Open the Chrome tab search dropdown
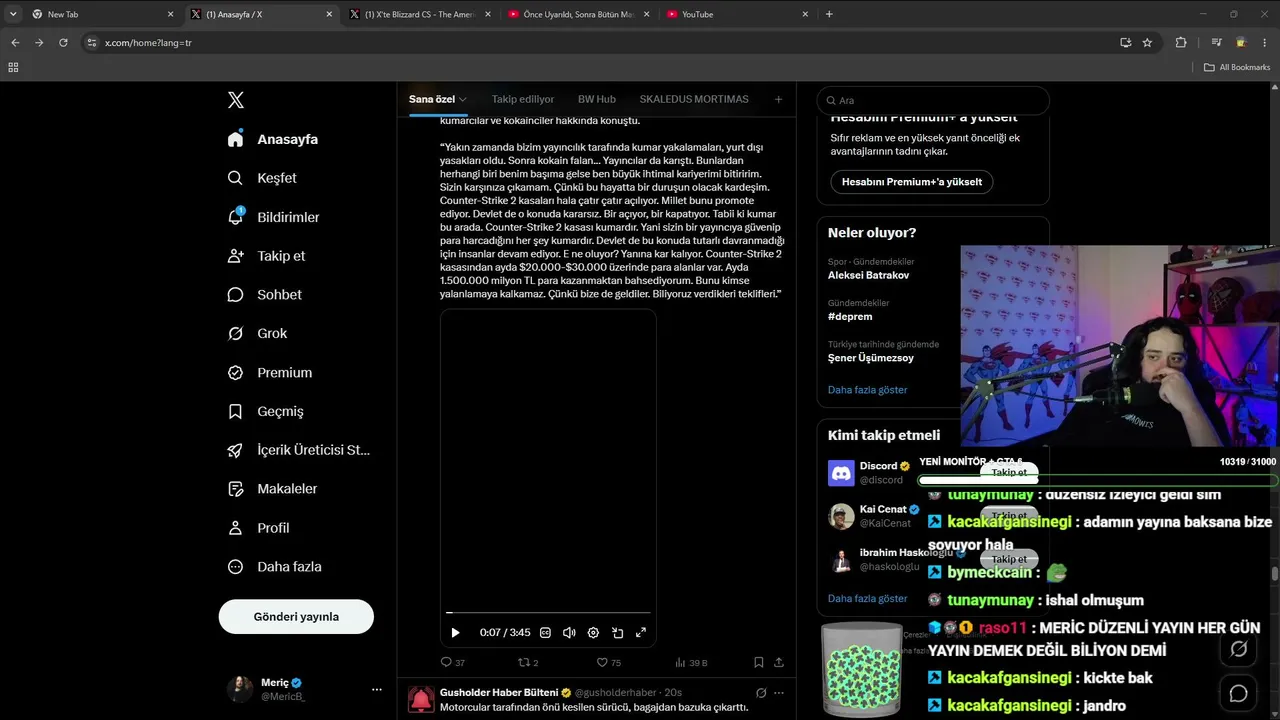 pyautogui.click(x=13, y=14)
